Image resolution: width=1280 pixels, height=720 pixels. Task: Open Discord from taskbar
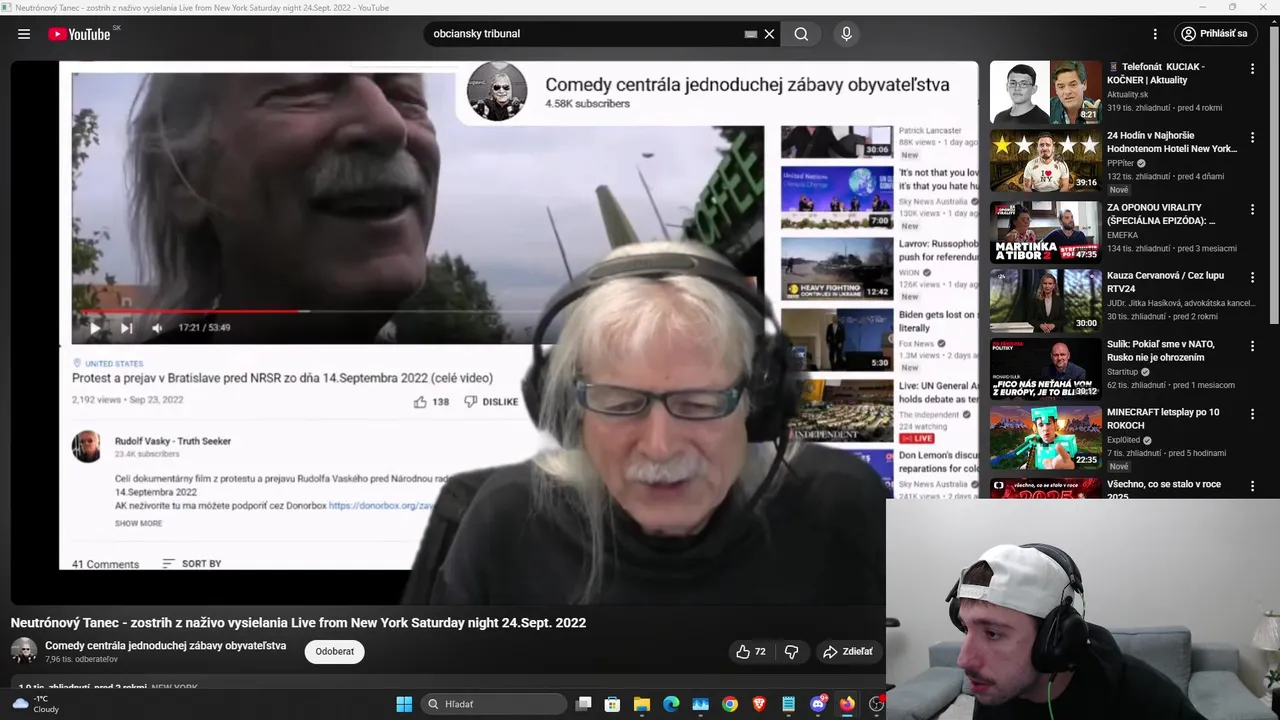(818, 704)
